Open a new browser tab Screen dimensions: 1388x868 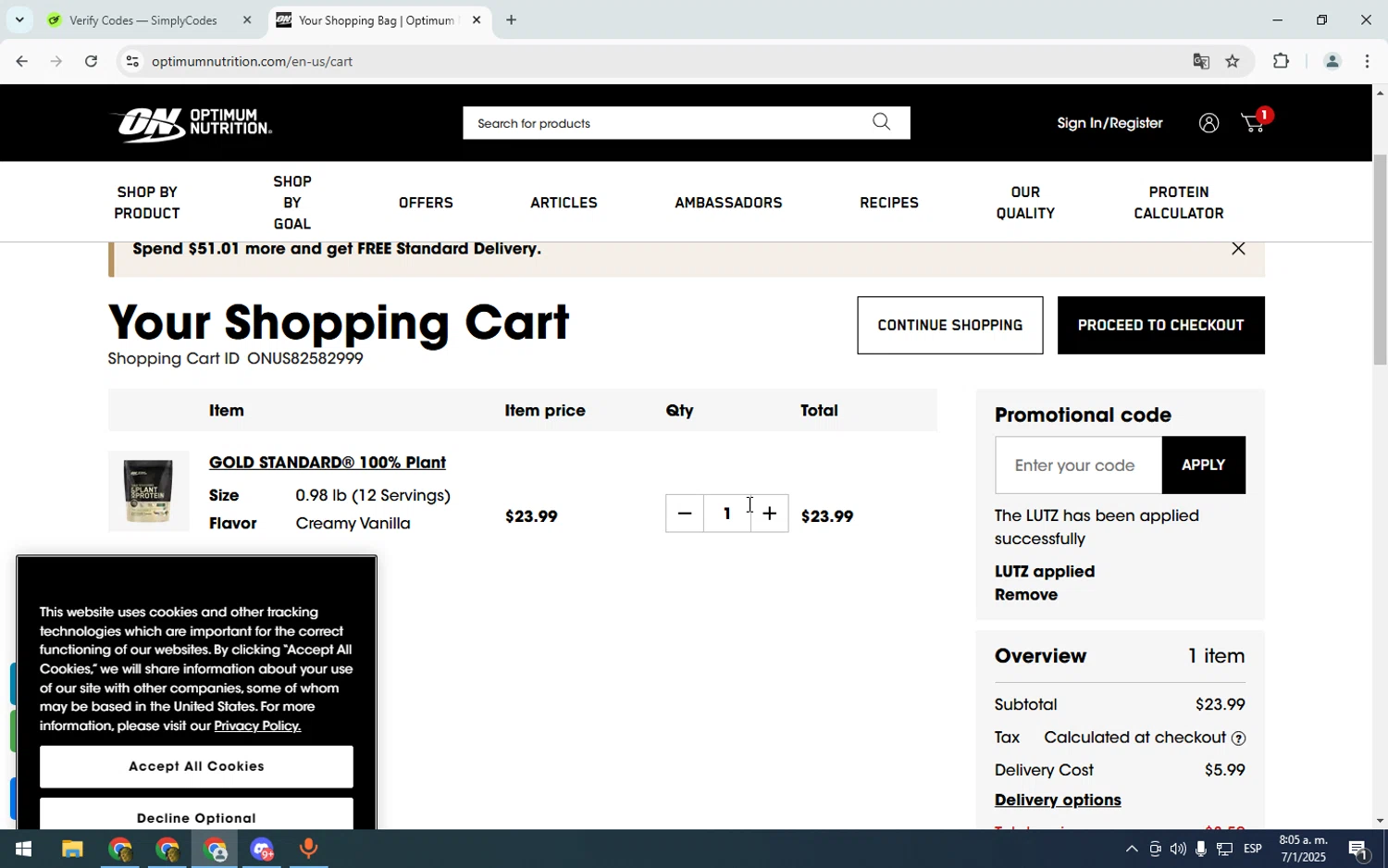(x=511, y=19)
